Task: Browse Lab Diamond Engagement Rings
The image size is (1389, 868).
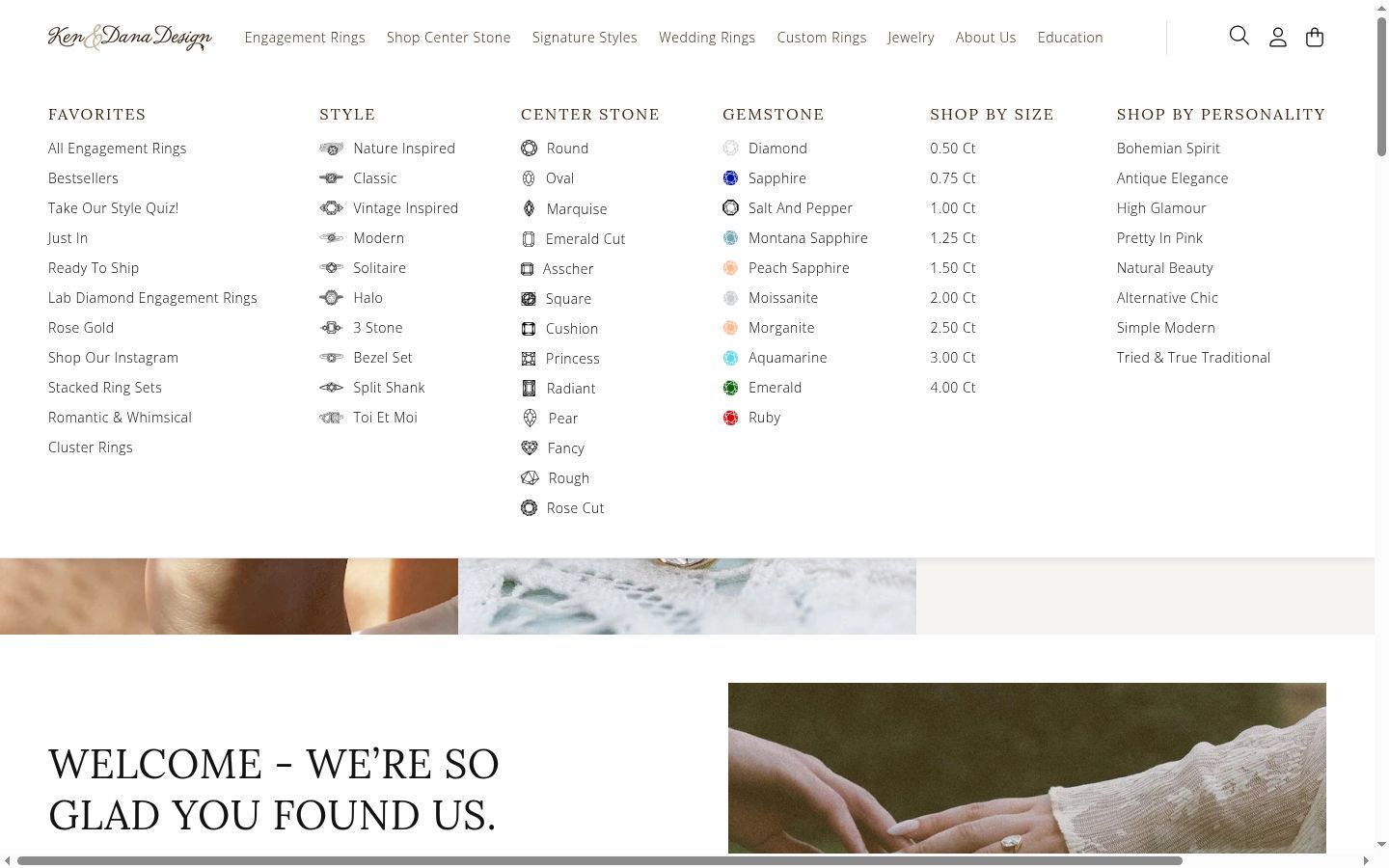Action: [152, 298]
